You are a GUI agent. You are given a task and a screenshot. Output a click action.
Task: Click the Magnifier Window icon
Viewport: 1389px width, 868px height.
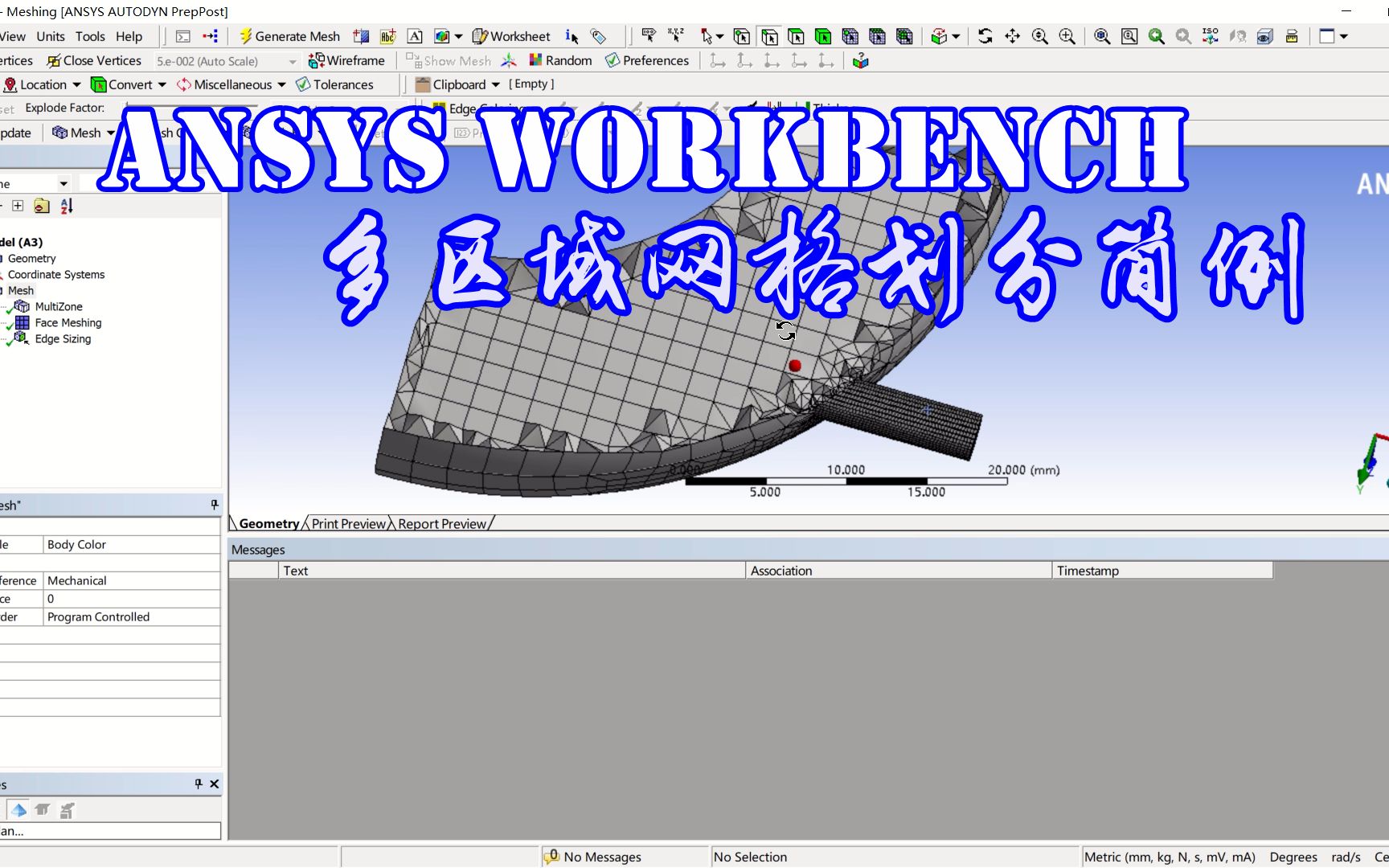click(1129, 36)
